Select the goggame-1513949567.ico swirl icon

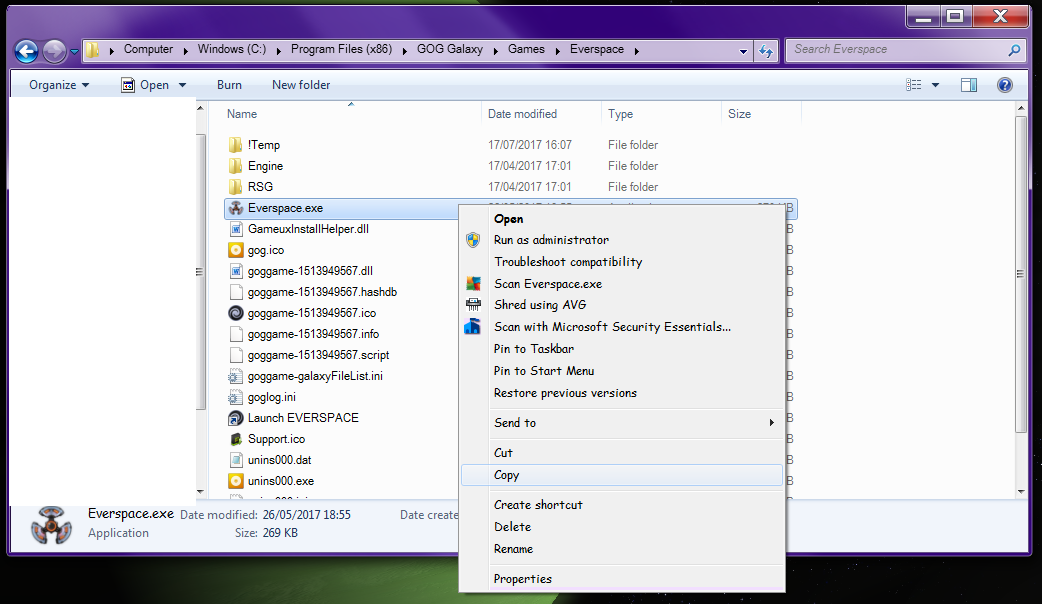[235, 313]
